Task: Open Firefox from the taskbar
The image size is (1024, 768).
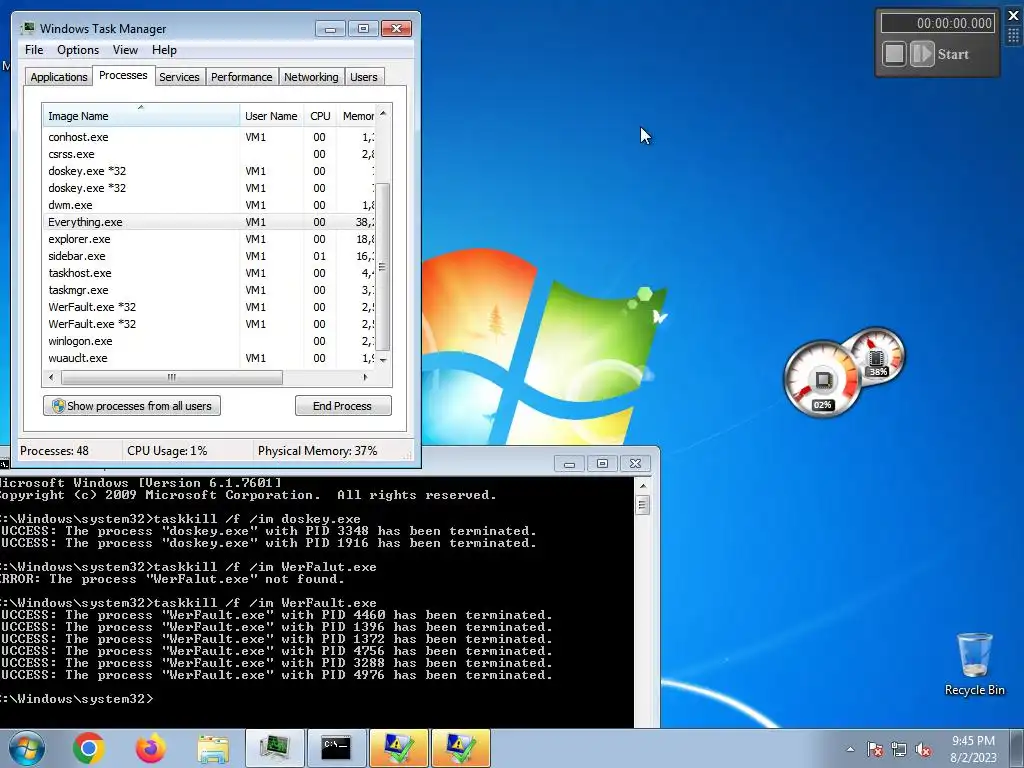Action: coord(151,748)
